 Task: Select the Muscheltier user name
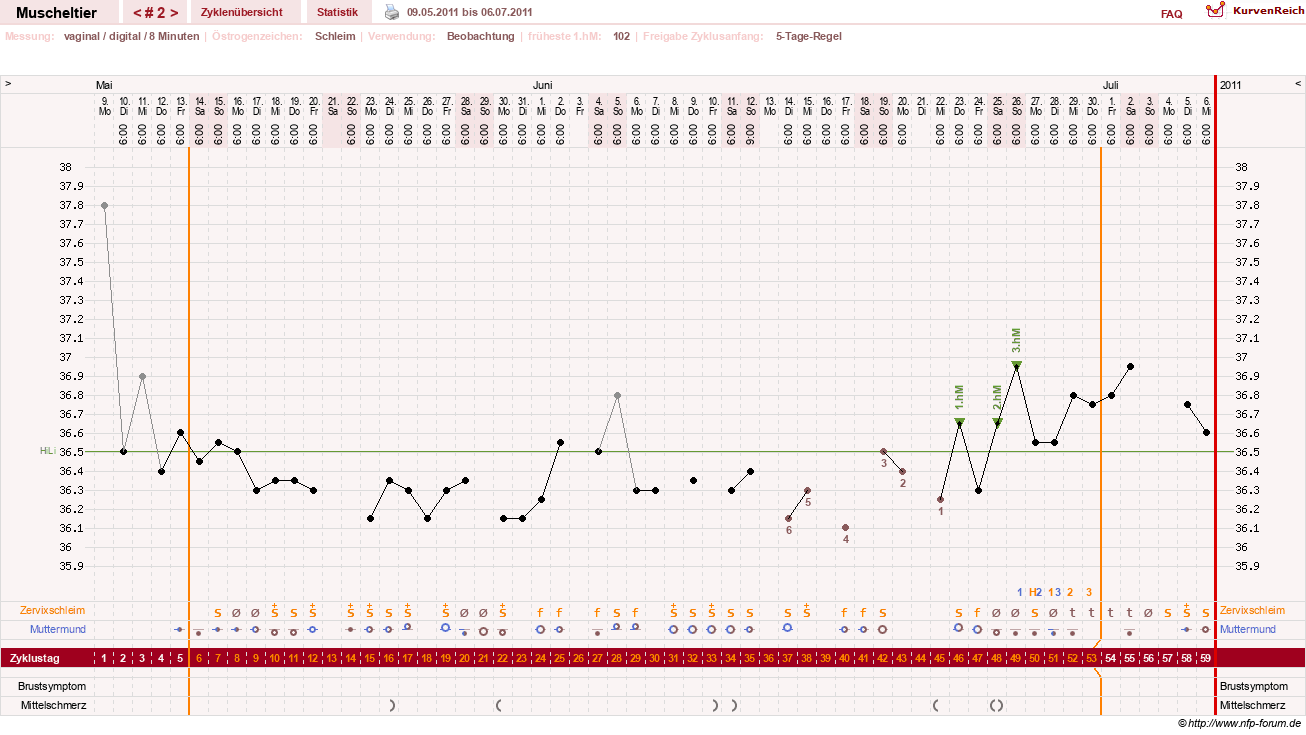click(57, 13)
